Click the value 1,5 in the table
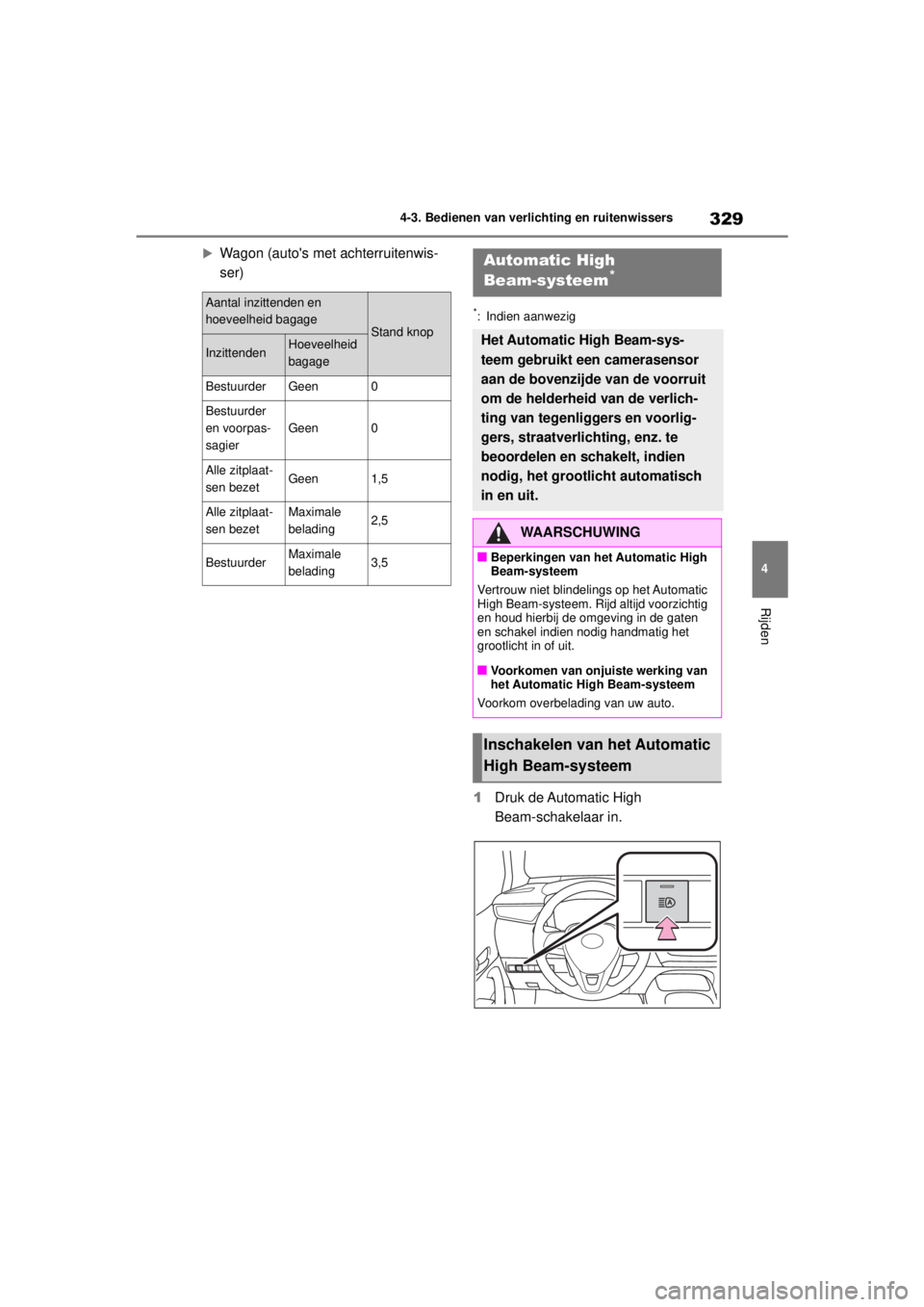 (x=379, y=478)
